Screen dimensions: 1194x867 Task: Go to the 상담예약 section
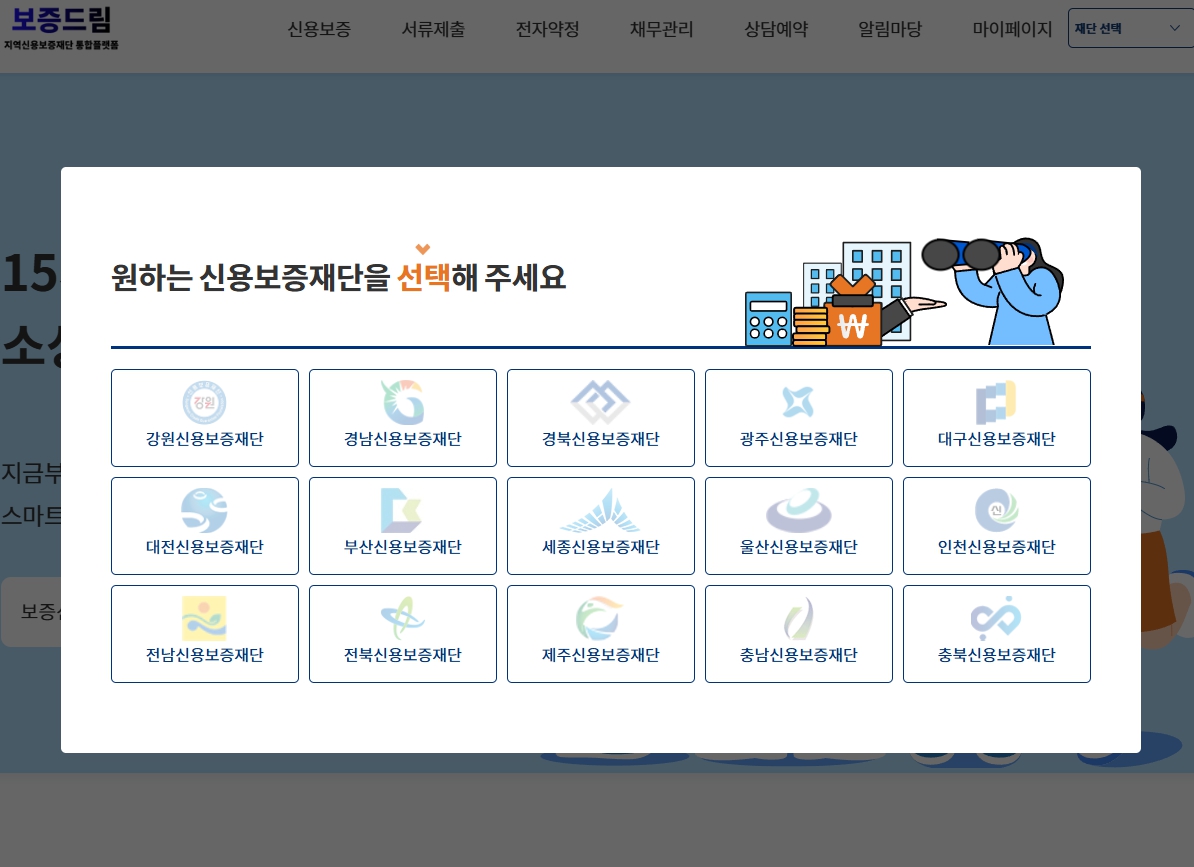tap(775, 29)
